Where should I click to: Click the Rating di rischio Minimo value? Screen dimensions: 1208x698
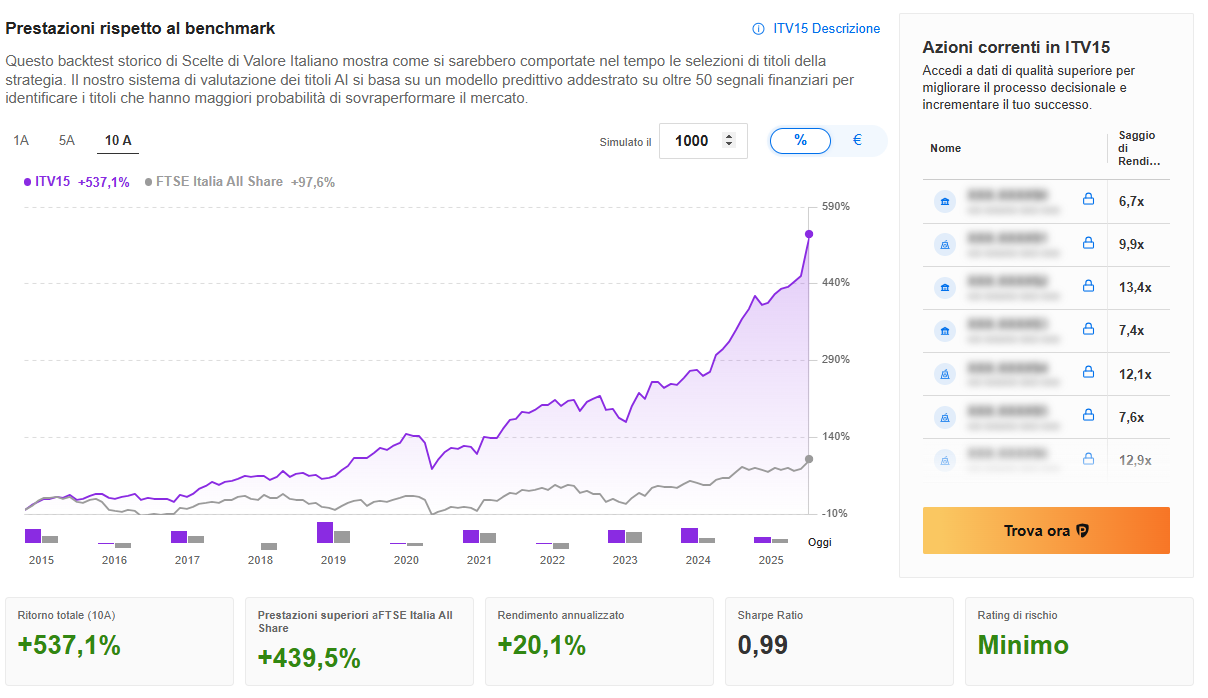1023,646
